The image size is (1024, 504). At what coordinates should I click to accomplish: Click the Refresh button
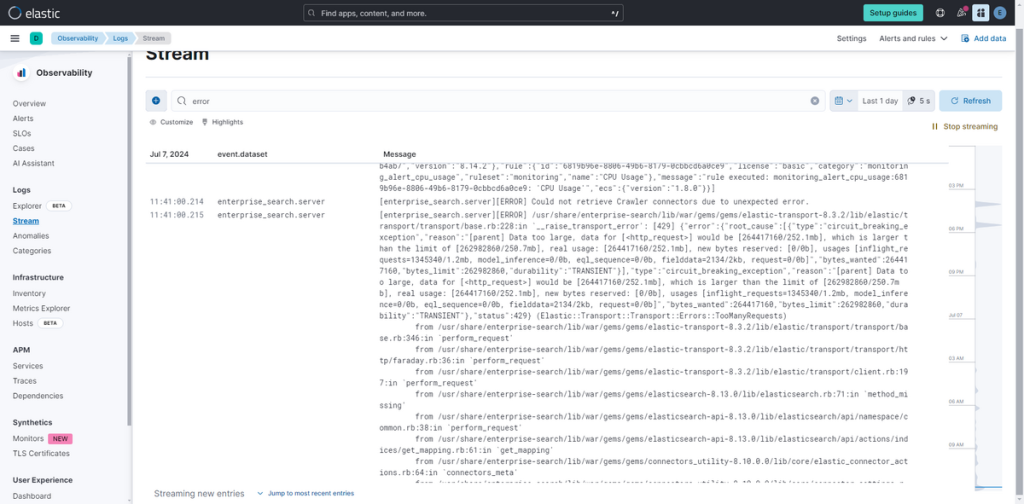(x=970, y=101)
